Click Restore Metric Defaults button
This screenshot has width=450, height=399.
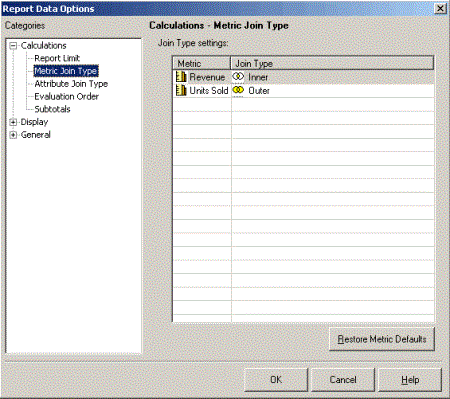click(382, 339)
